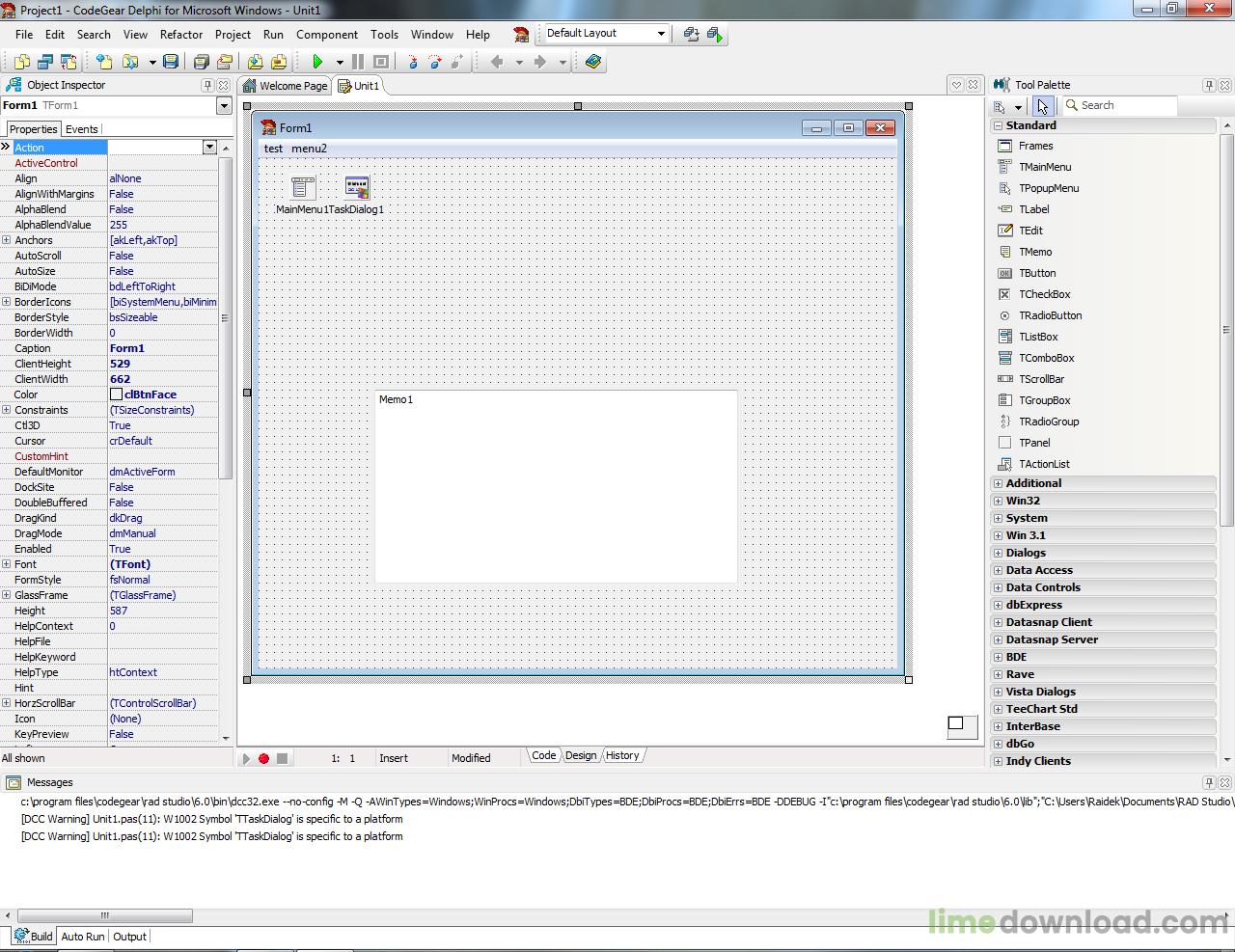Open the Auto Run messages tab
This screenshot has height=952, width=1235.
tap(82, 937)
